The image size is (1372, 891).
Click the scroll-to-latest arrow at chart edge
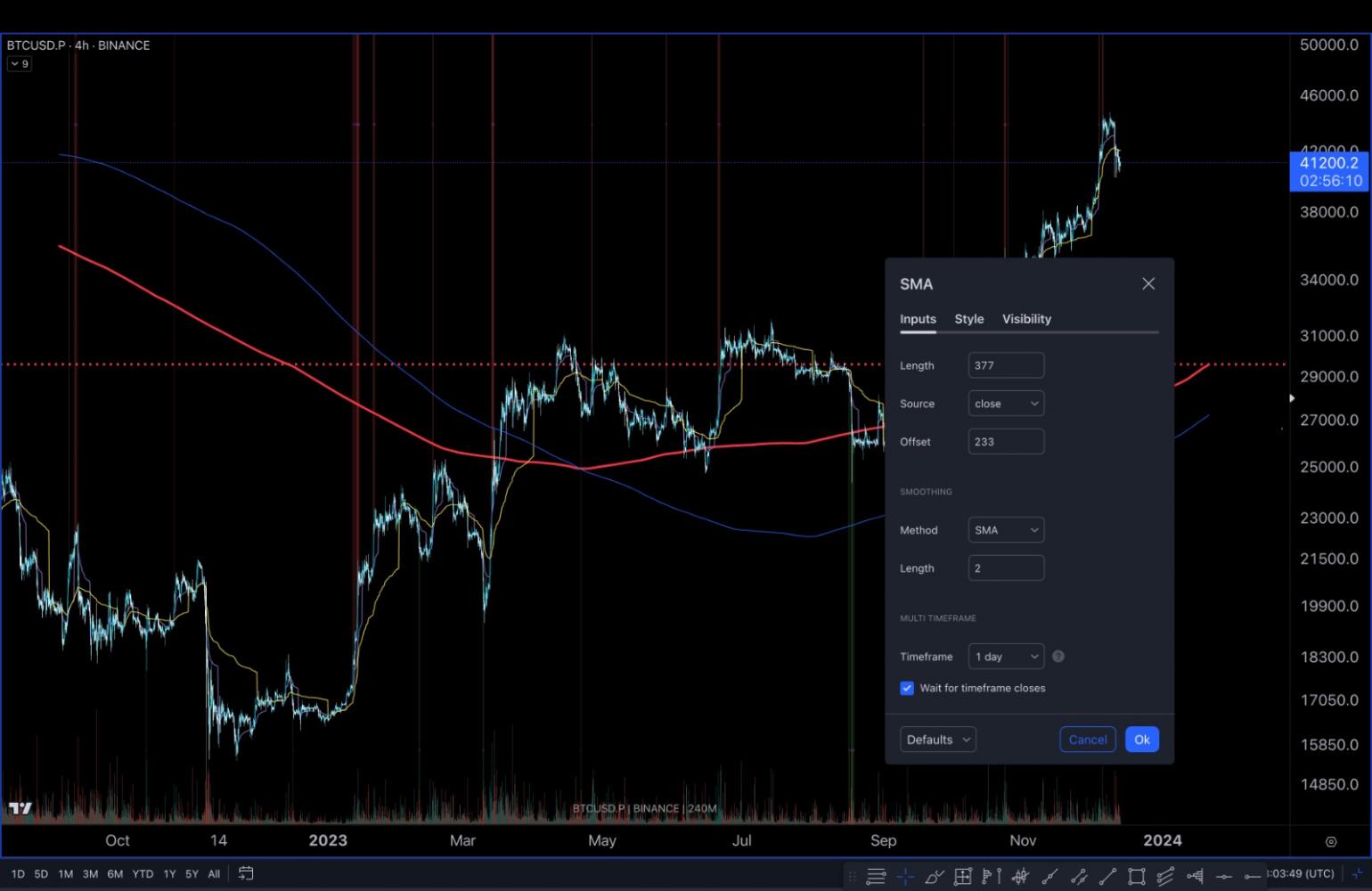pos(1292,398)
